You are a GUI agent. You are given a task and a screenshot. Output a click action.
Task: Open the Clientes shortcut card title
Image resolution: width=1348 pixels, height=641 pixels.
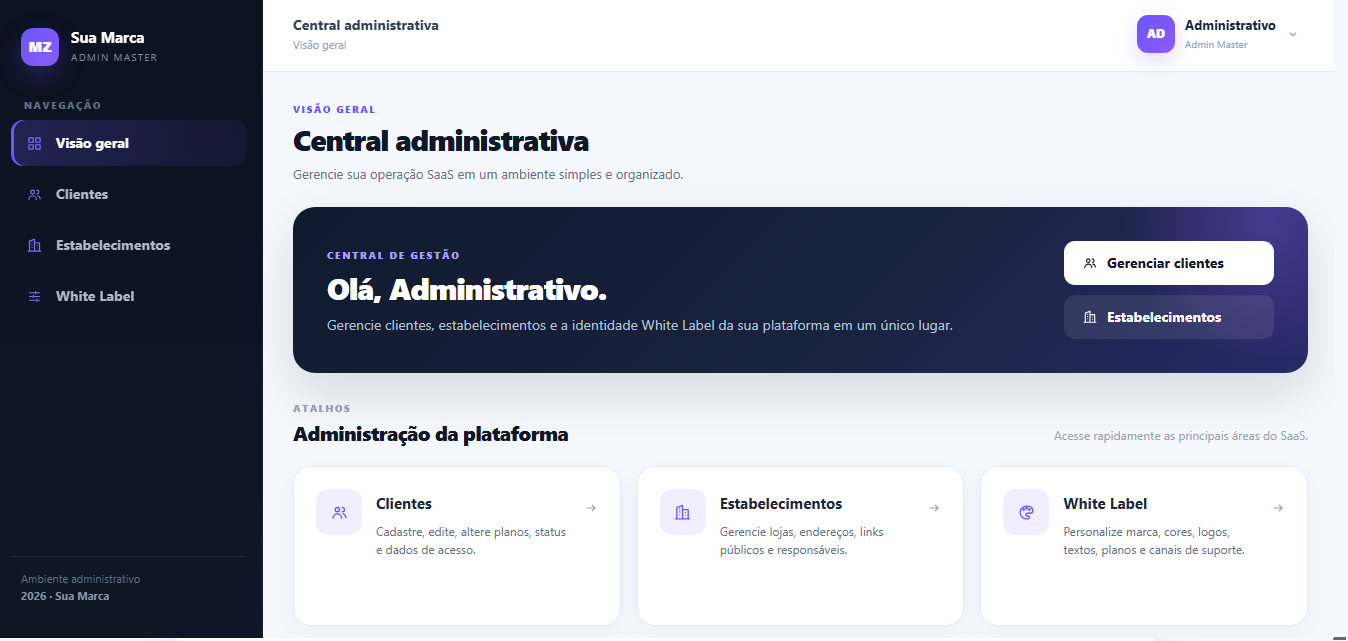404,504
